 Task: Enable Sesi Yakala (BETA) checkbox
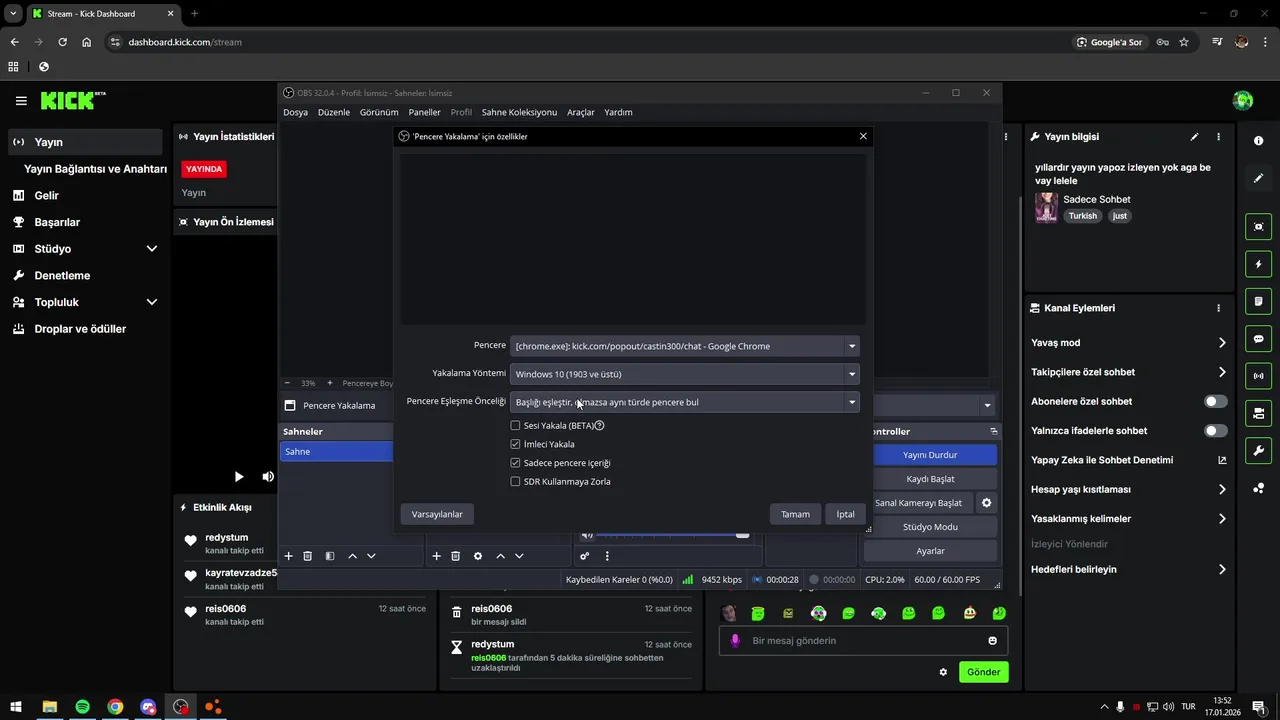click(515, 426)
